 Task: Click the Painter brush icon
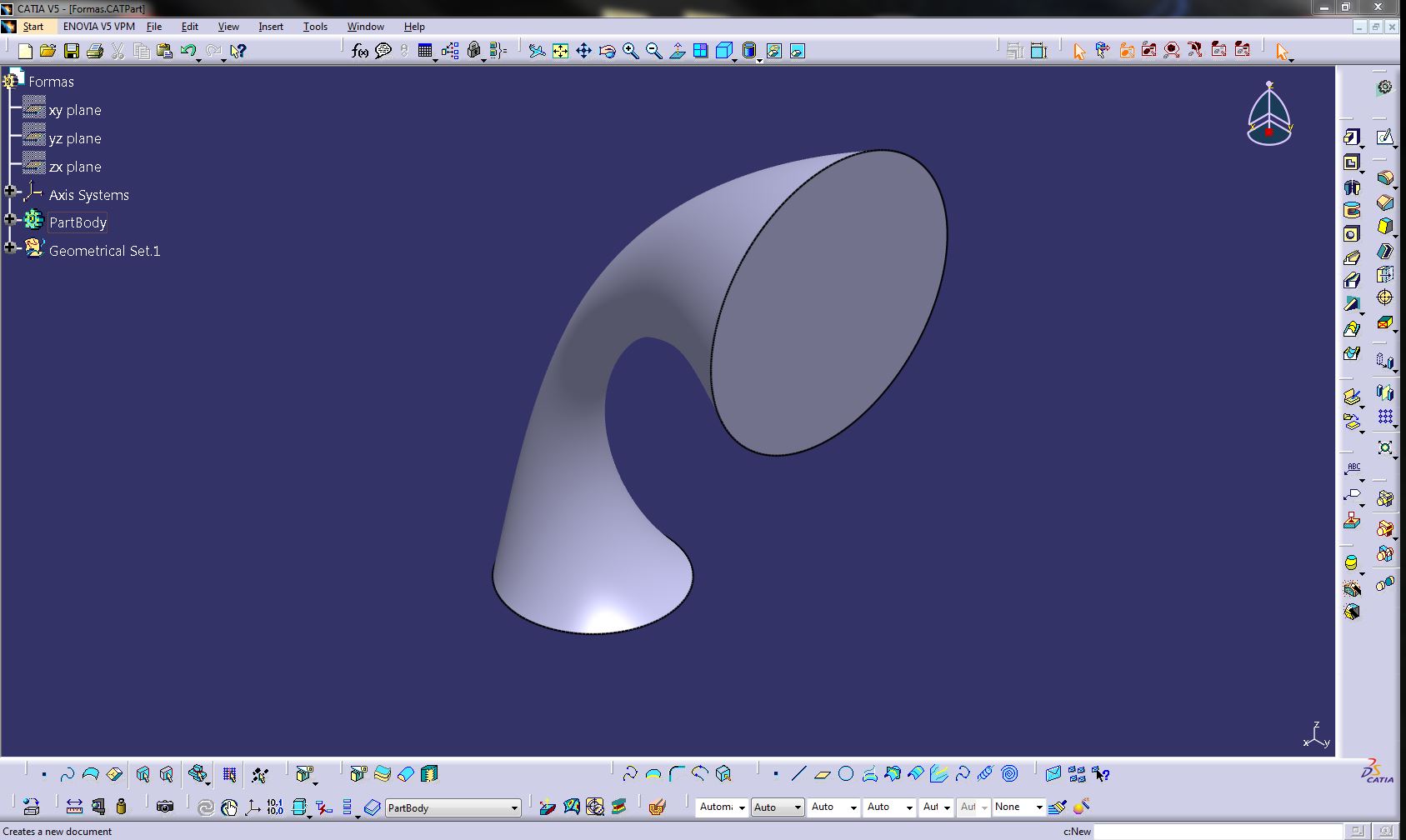click(1058, 807)
